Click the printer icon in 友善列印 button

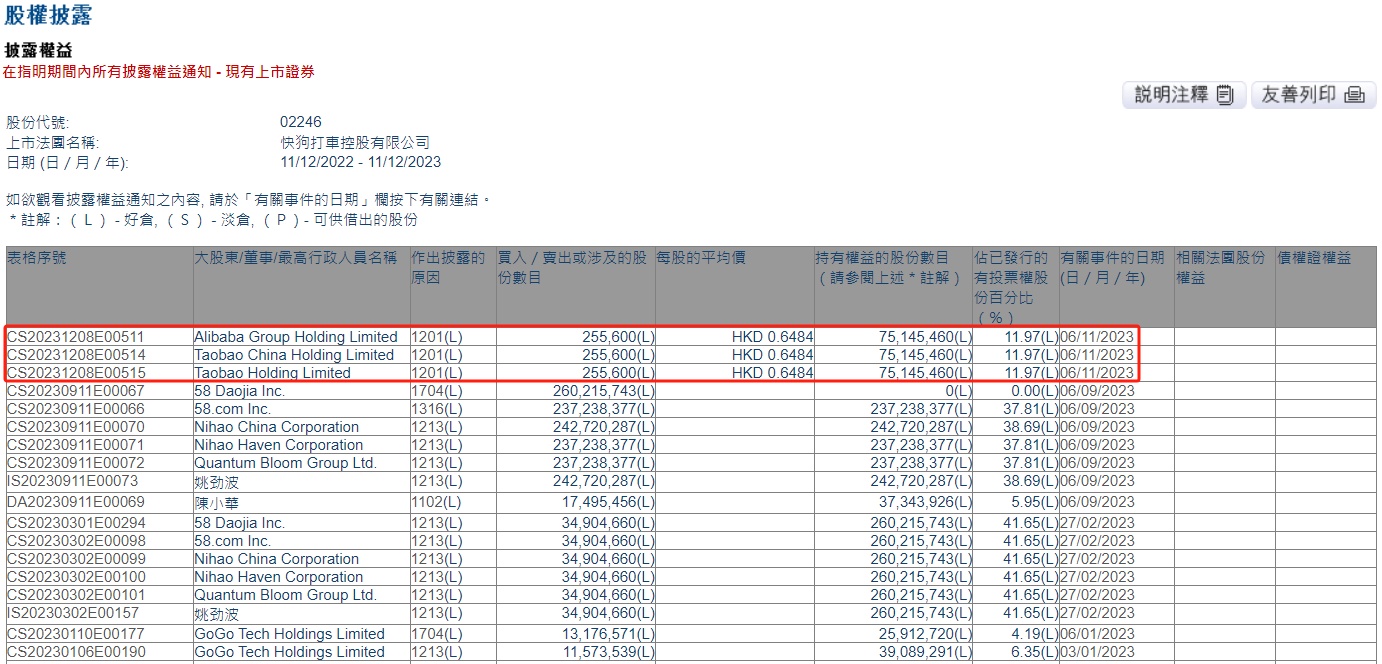click(1354, 95)
